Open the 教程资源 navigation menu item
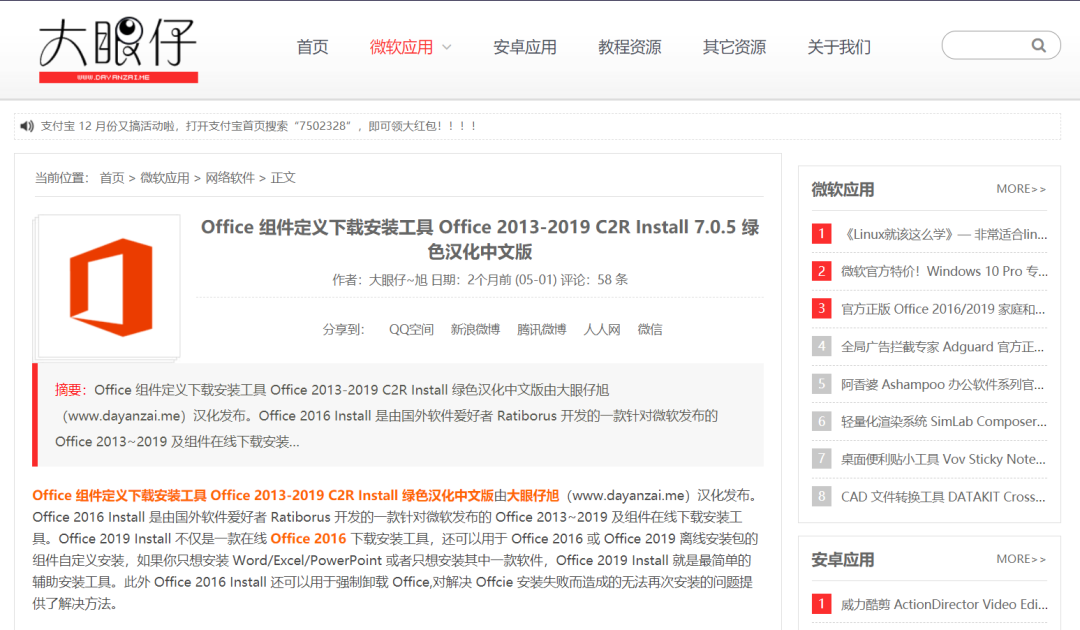Screen dimensions: 1080x630 pyautogui.click(x=629, y=47)
